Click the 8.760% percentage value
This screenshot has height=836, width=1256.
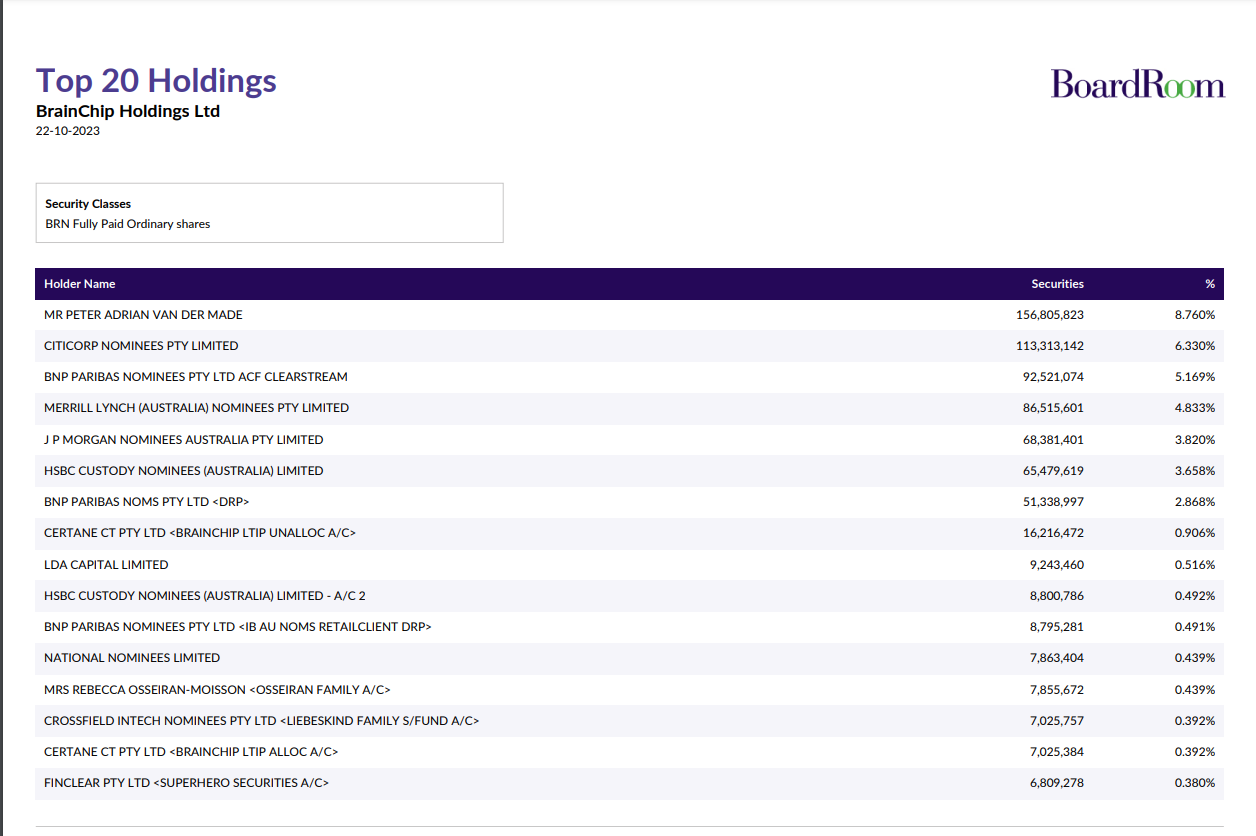point(1194,315)
